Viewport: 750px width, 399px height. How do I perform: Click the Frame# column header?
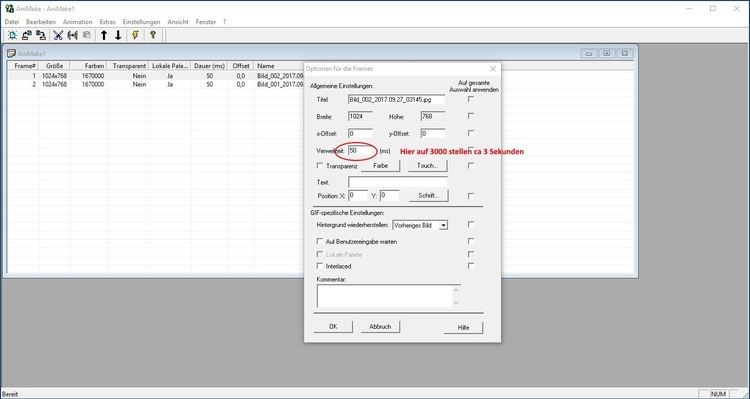[x=23, y=66]
